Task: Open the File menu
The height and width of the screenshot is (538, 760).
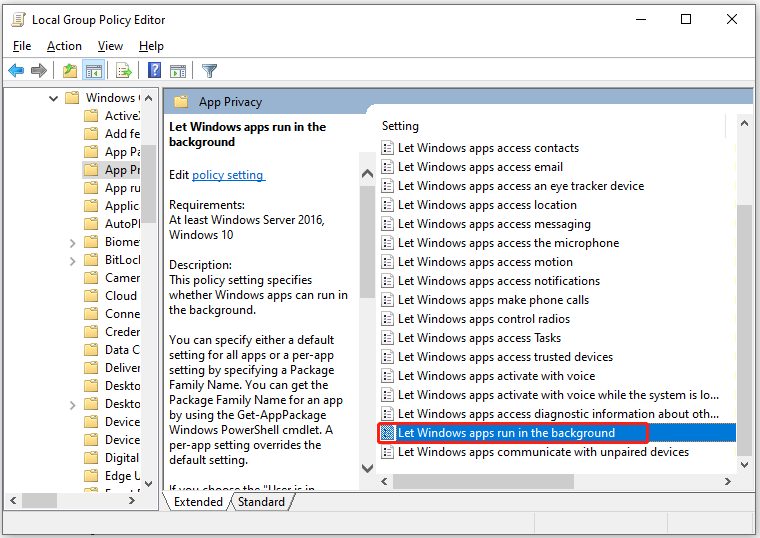Action: point(22,46)
